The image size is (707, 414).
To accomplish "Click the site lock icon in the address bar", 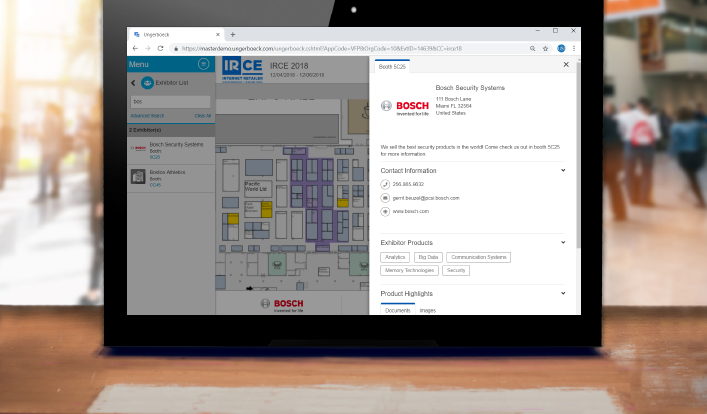I will pyautogui.click(x=176, y=49).
